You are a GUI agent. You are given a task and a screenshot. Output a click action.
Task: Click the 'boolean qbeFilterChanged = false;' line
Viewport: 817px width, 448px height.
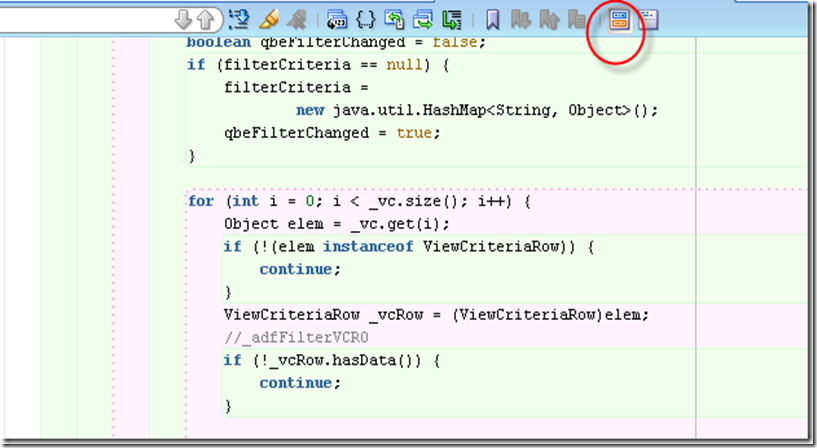tap(336, 42)
